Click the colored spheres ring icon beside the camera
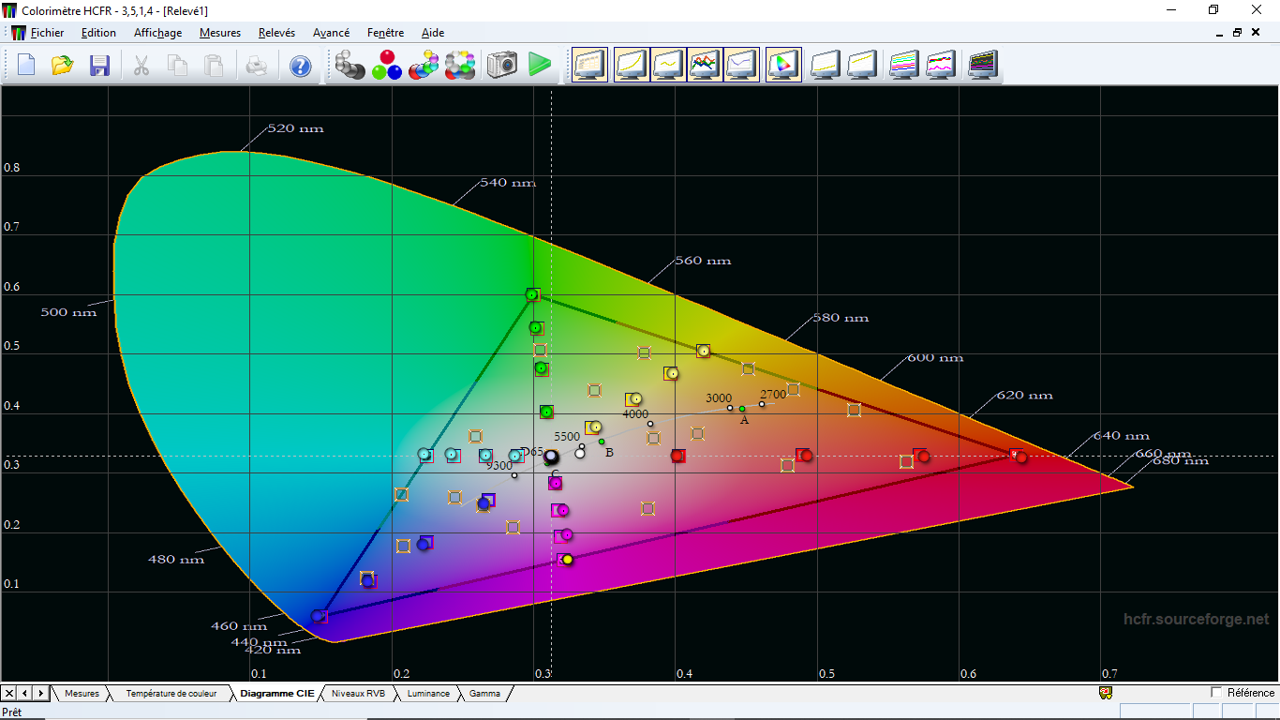This screenshot has height=720, width=1280. [460, 66]
